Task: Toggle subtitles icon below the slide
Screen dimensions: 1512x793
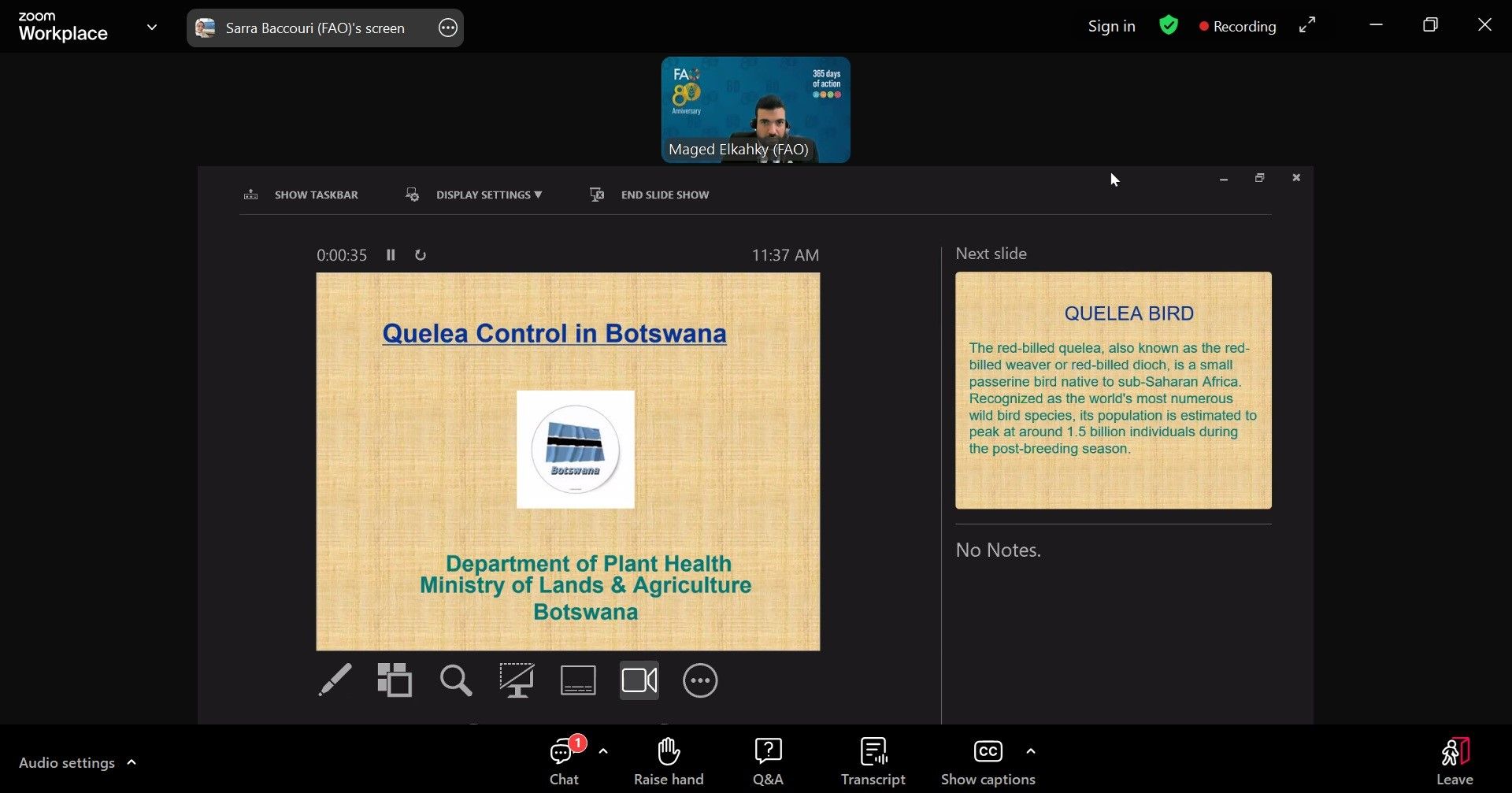Action: point(578,680)
